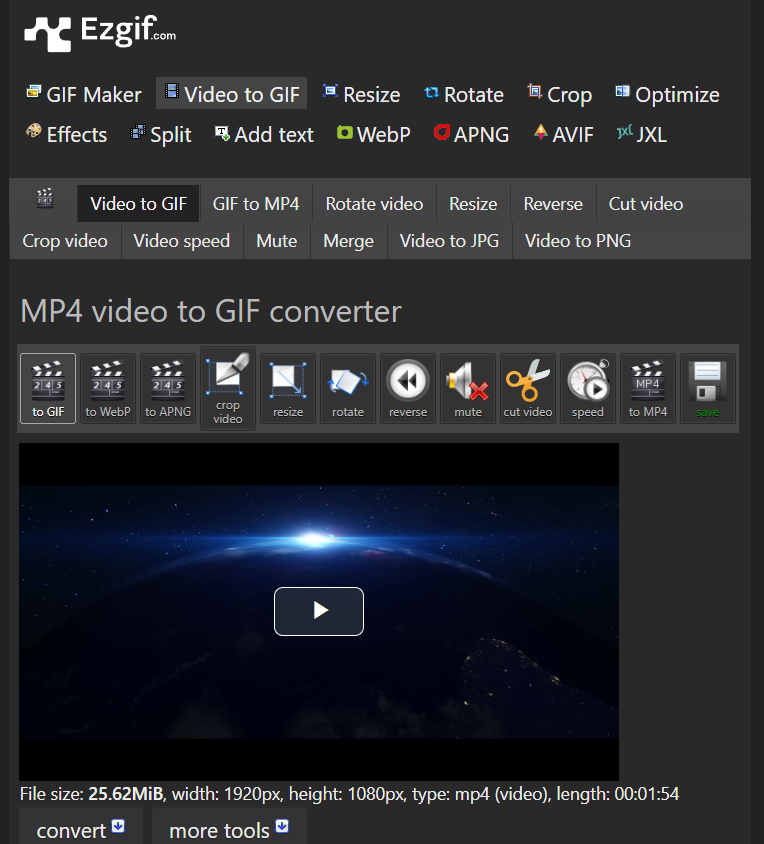The image size is (764, 844).
Task: Click the 'to MP4' tool icon
Action: coord(648,388)
